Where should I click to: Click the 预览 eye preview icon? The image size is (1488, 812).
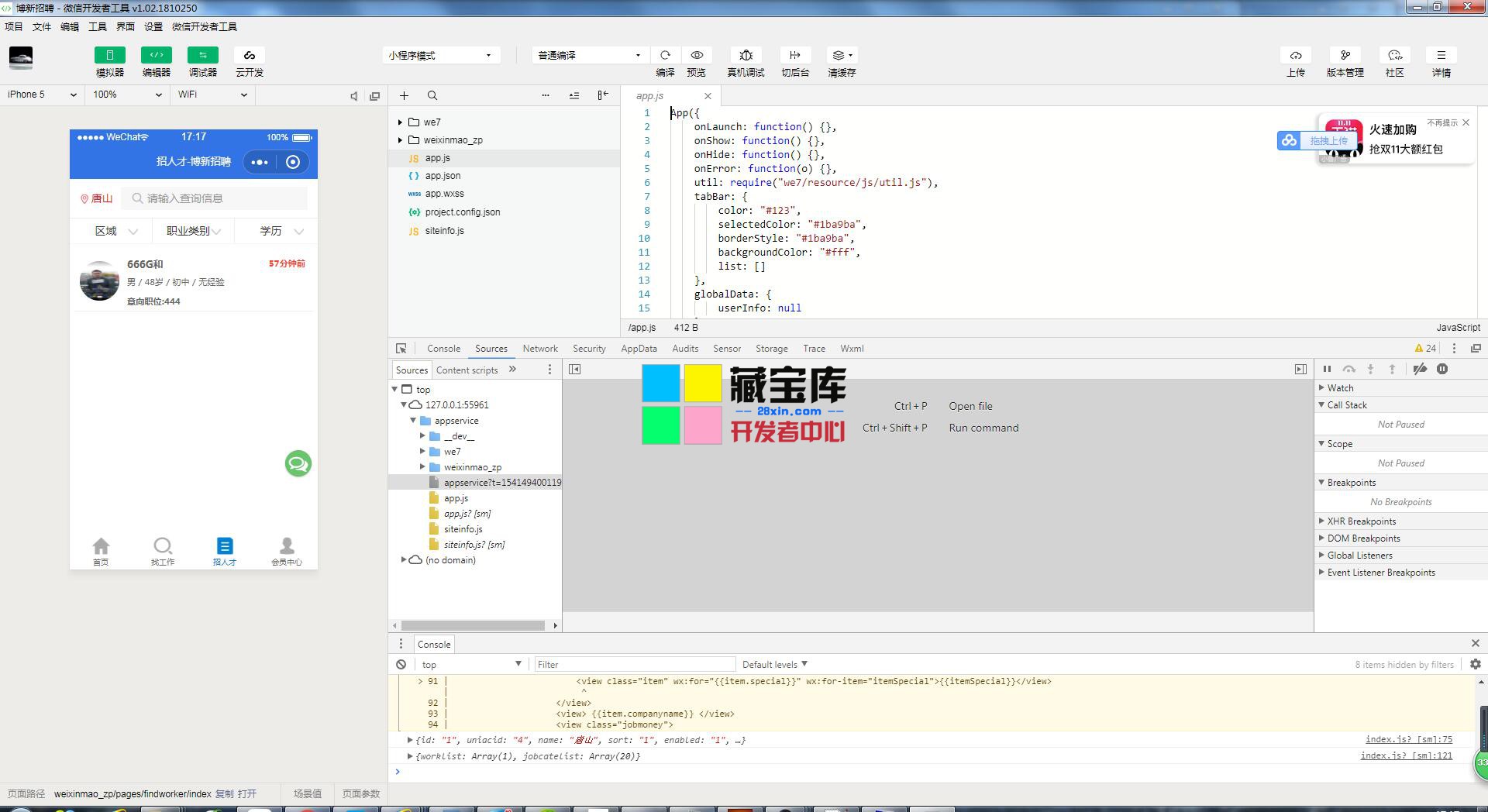tap(697, 55)
